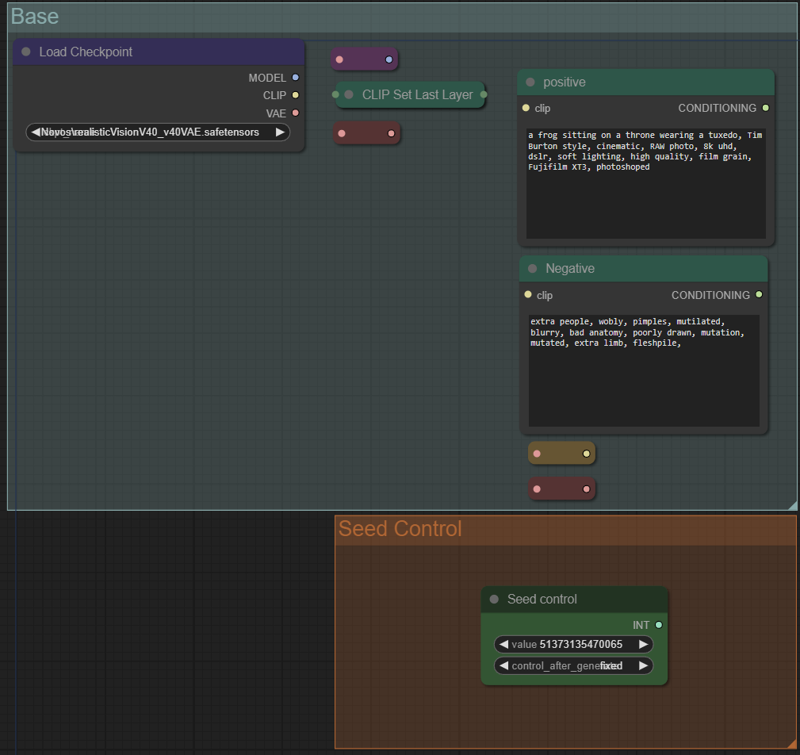Viewport: 800px width, 755px height.
Task: Increase the seed value using right arrow
Action: (643, 645)
